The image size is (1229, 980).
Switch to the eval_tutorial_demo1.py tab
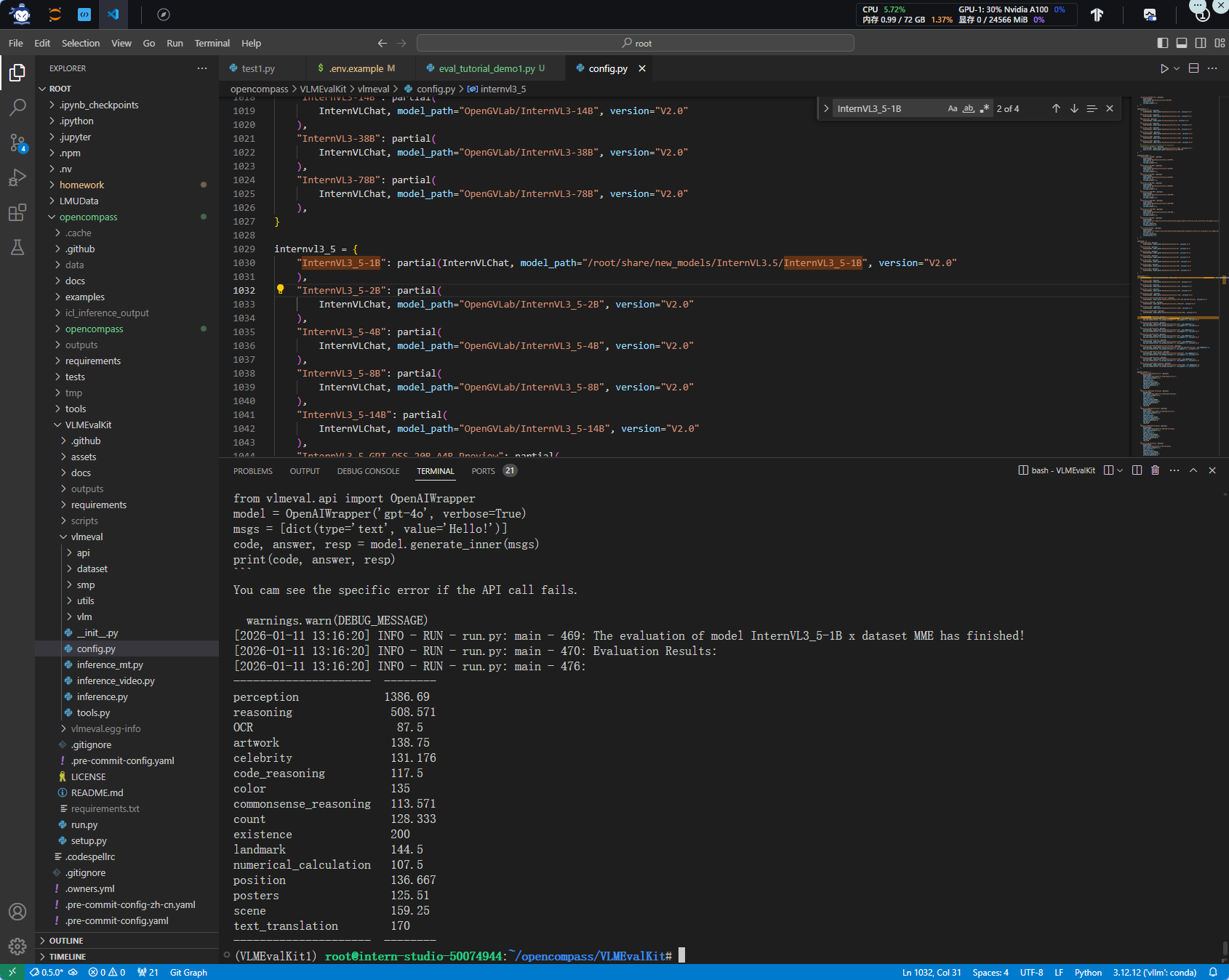[x=491, y=68]
